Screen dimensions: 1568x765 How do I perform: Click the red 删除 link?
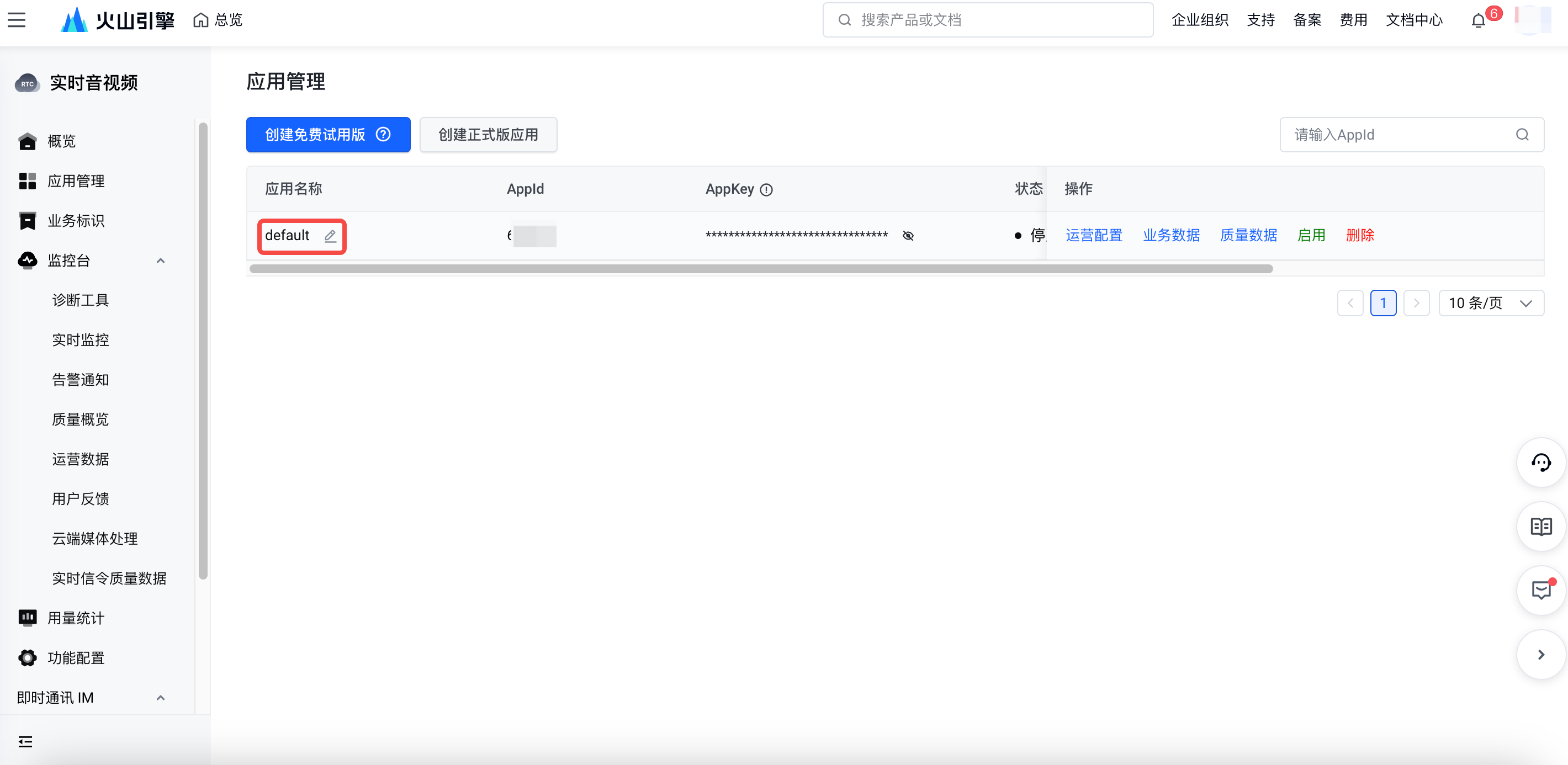click(1360, 236)
